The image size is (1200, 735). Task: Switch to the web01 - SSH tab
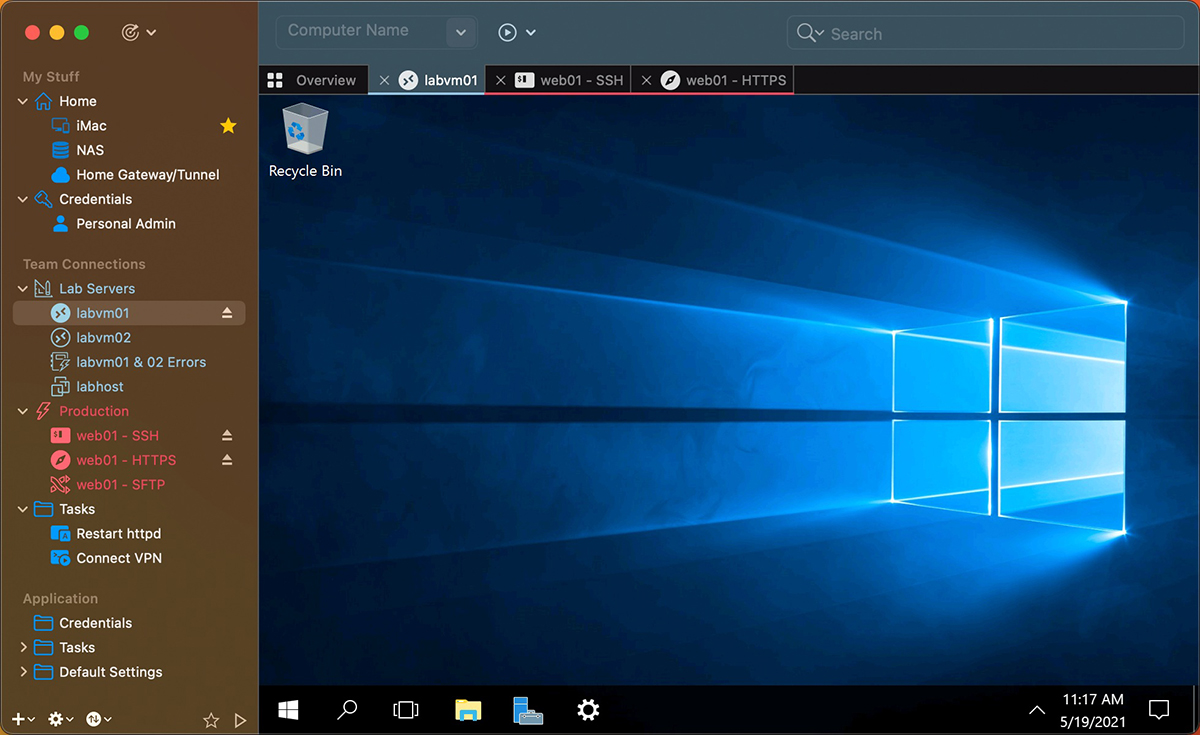tap(581, 80)
